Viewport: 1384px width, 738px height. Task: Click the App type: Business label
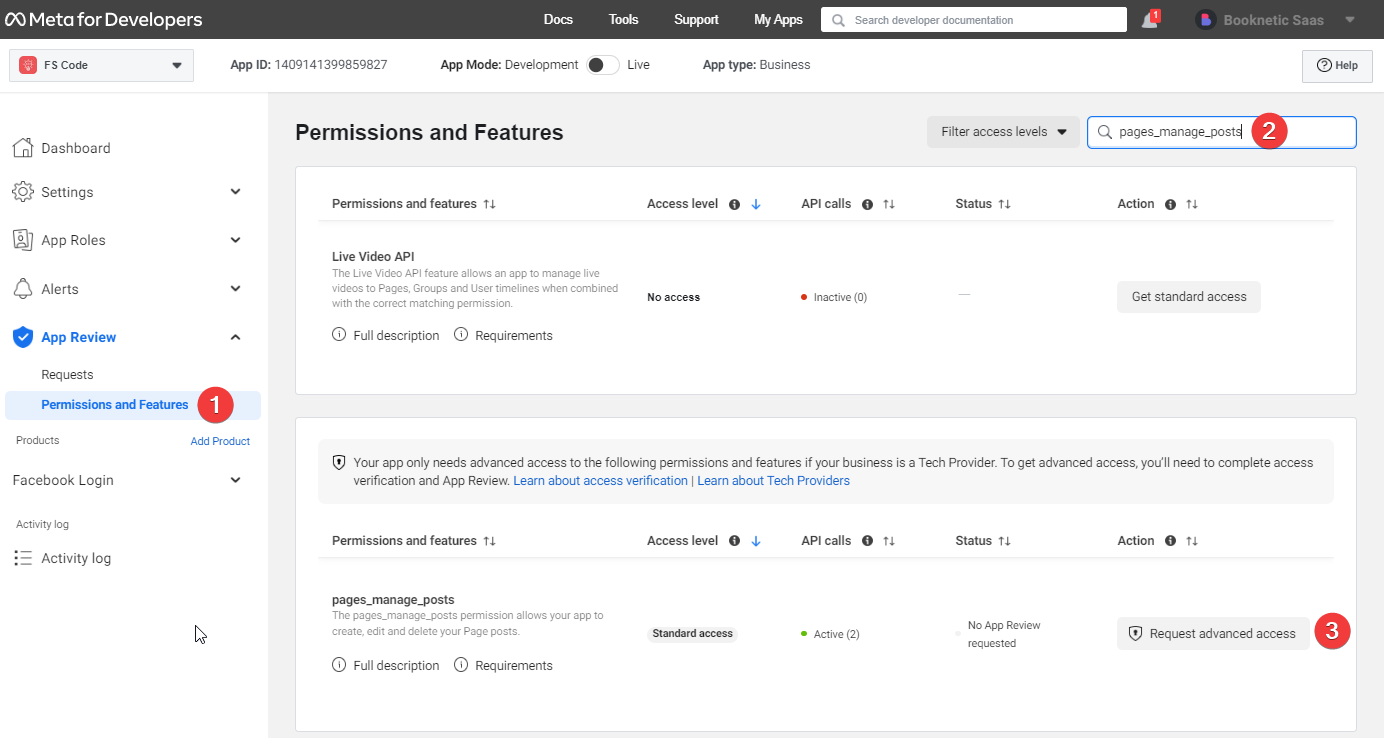pos(756,65)
